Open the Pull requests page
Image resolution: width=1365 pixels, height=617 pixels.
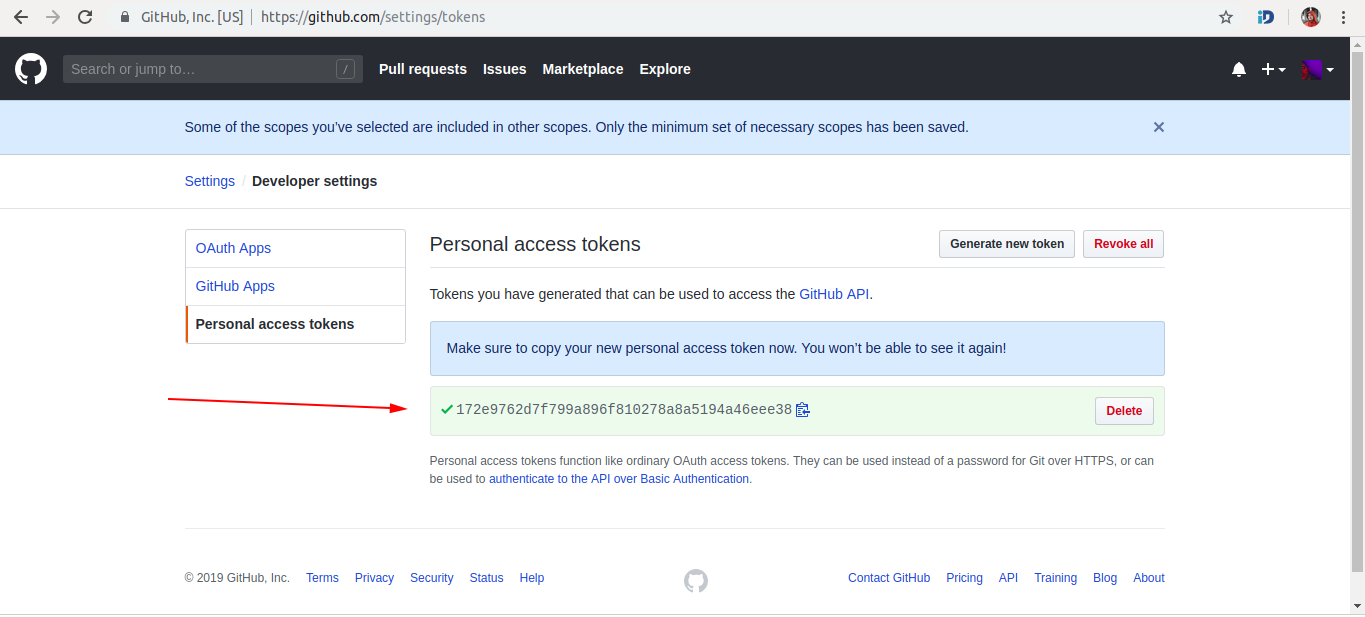point(423,69)
